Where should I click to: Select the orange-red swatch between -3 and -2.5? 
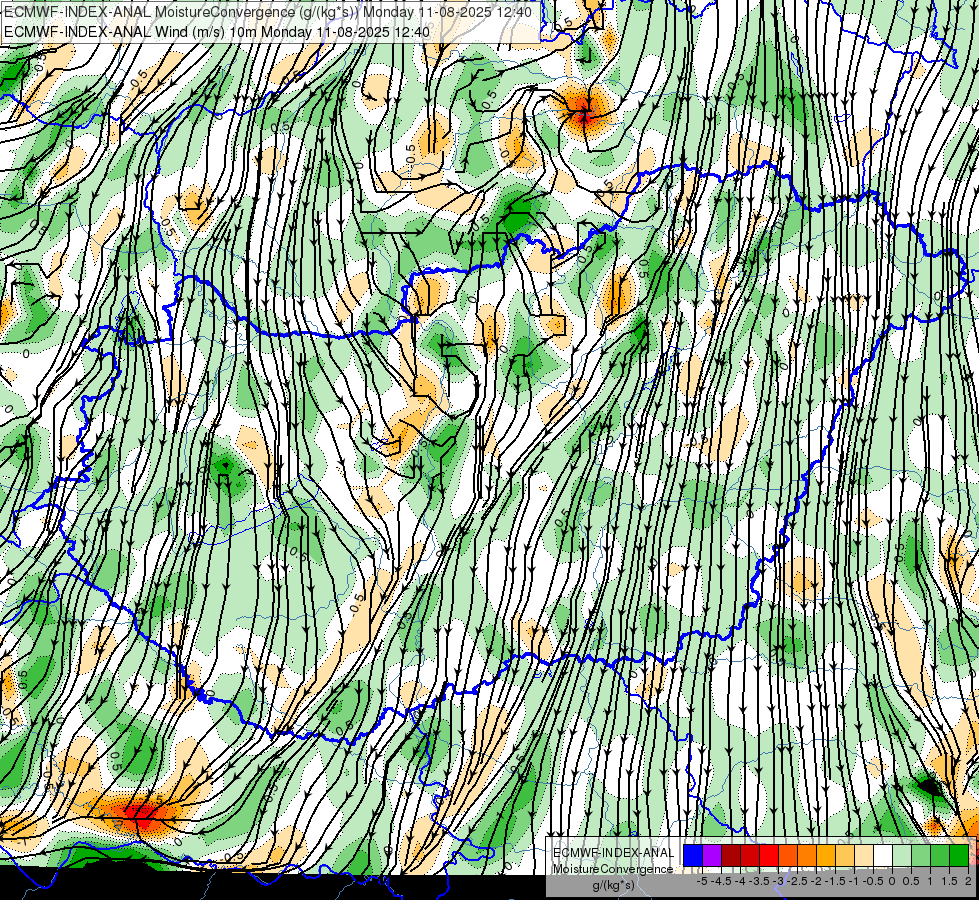point(788,855)
